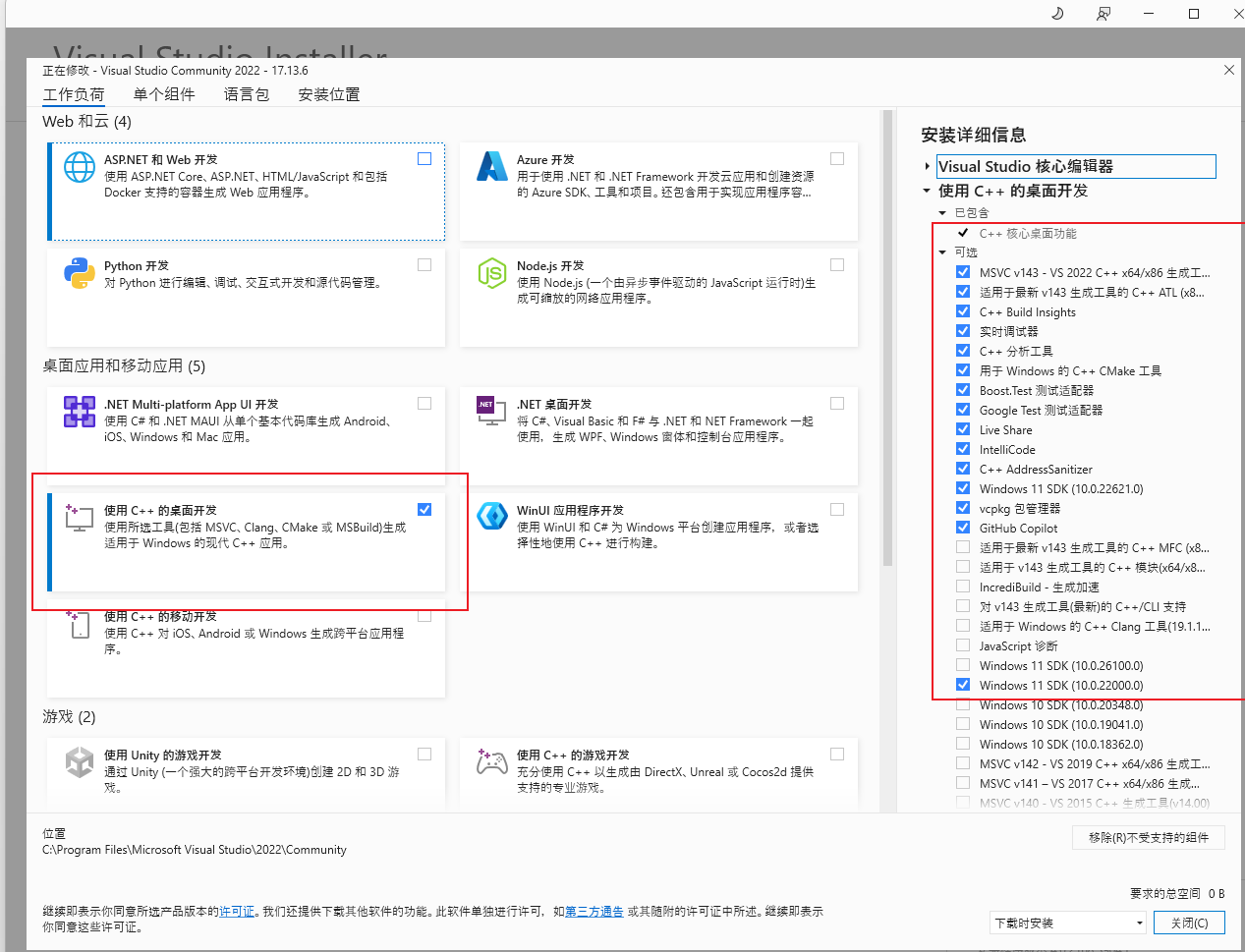
Task: Switch to the 安装位置 install locations tab
Action: pos(329,94)
